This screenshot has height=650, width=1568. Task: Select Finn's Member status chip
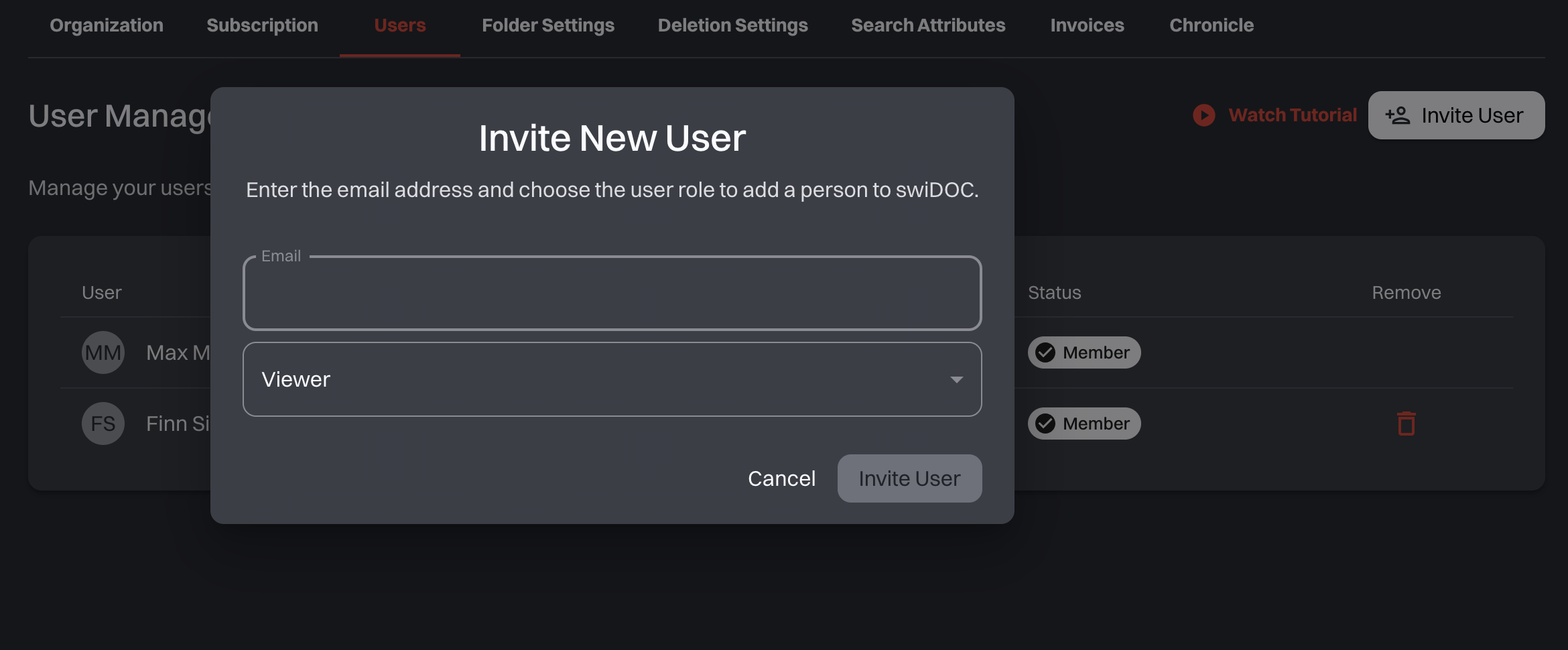pyautogui.click(x=1084, y=423)
